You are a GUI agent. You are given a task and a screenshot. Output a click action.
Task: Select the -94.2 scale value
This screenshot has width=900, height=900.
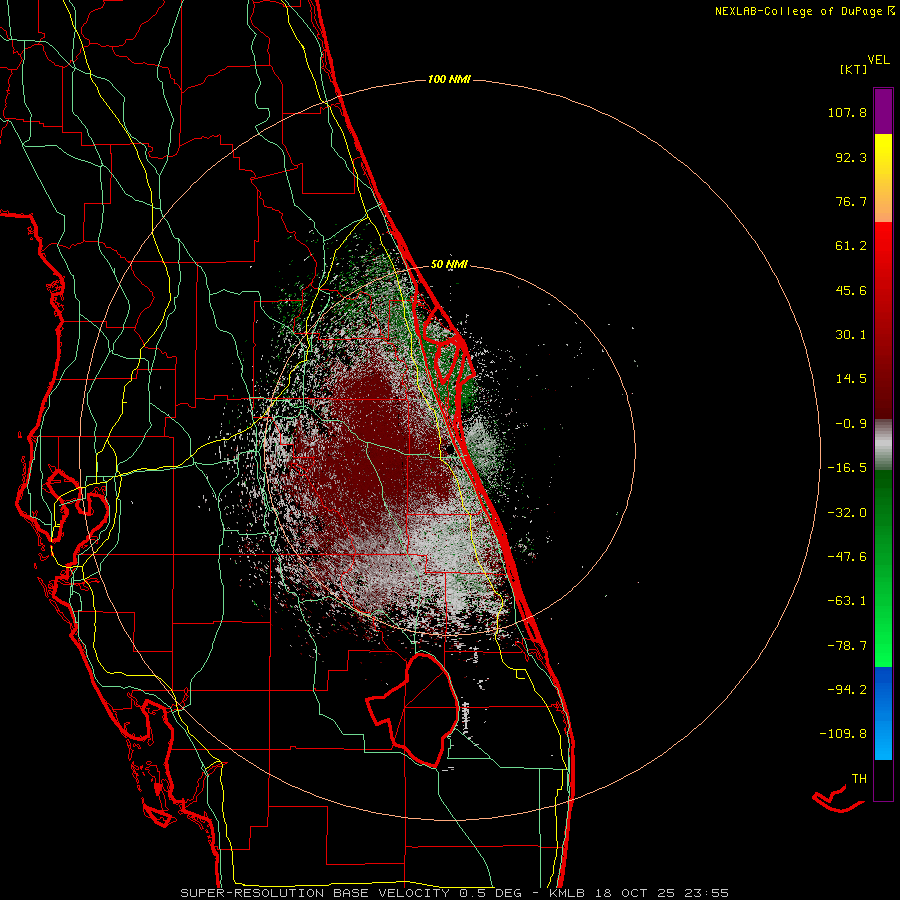[847, 689]
